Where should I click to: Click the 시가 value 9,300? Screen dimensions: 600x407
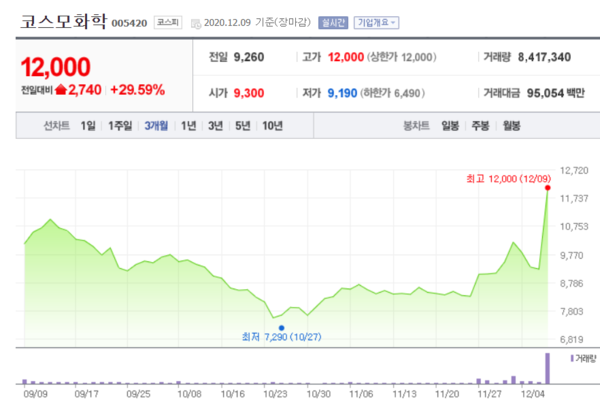[249, 93]
